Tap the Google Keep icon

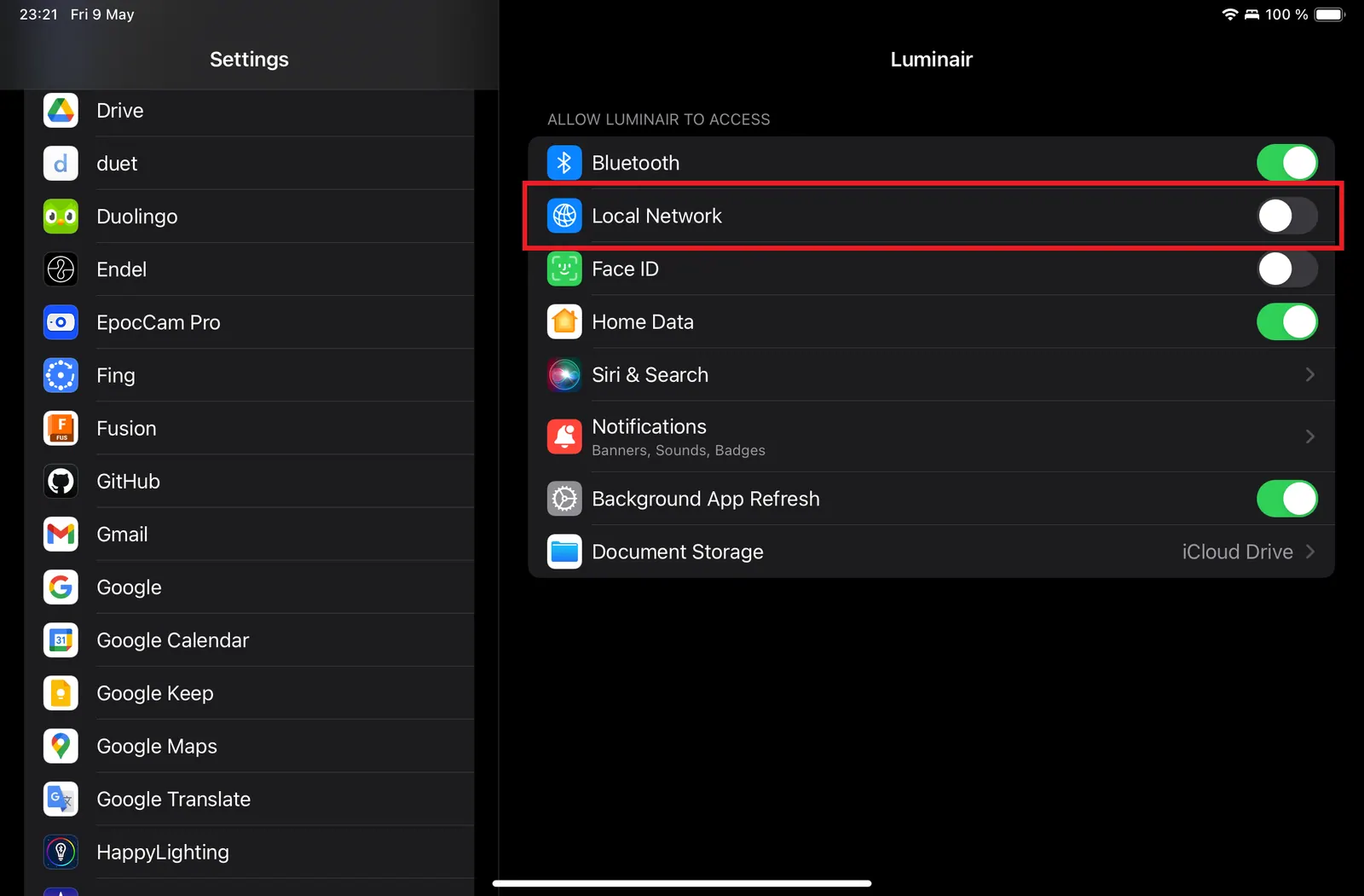(x=61, y=693)
